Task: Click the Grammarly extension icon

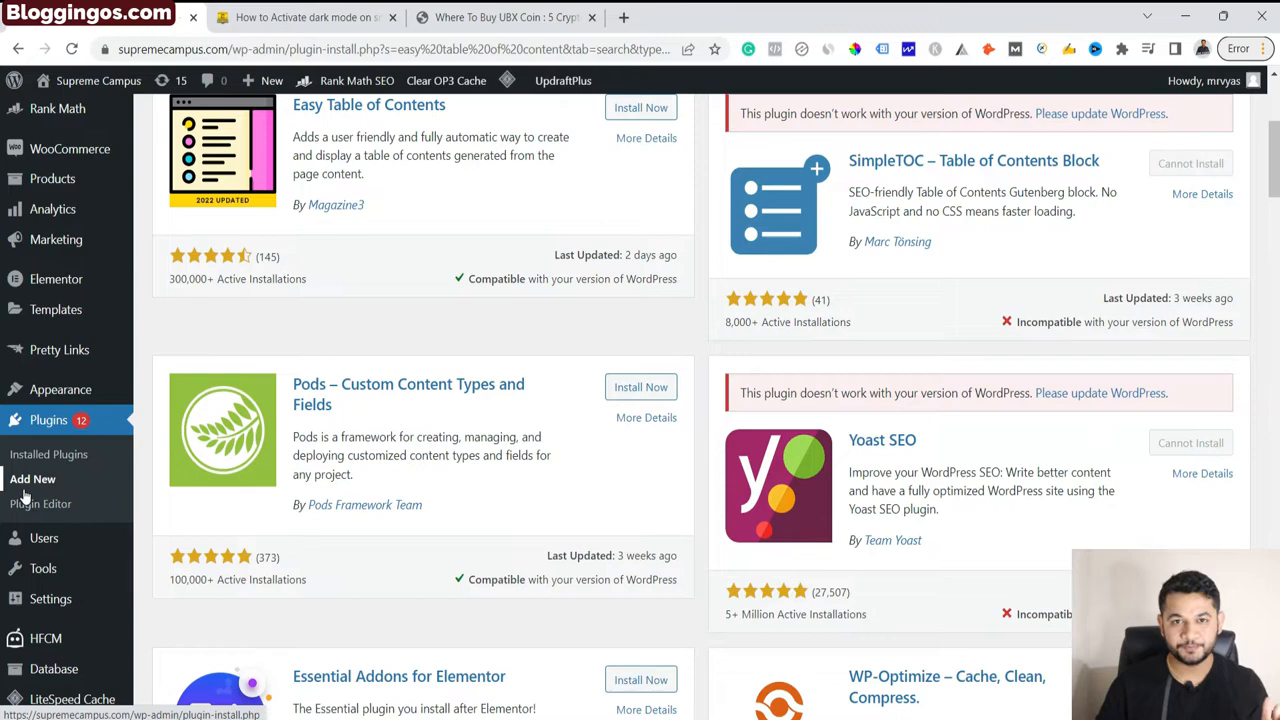Action: [x=748, y=49]
